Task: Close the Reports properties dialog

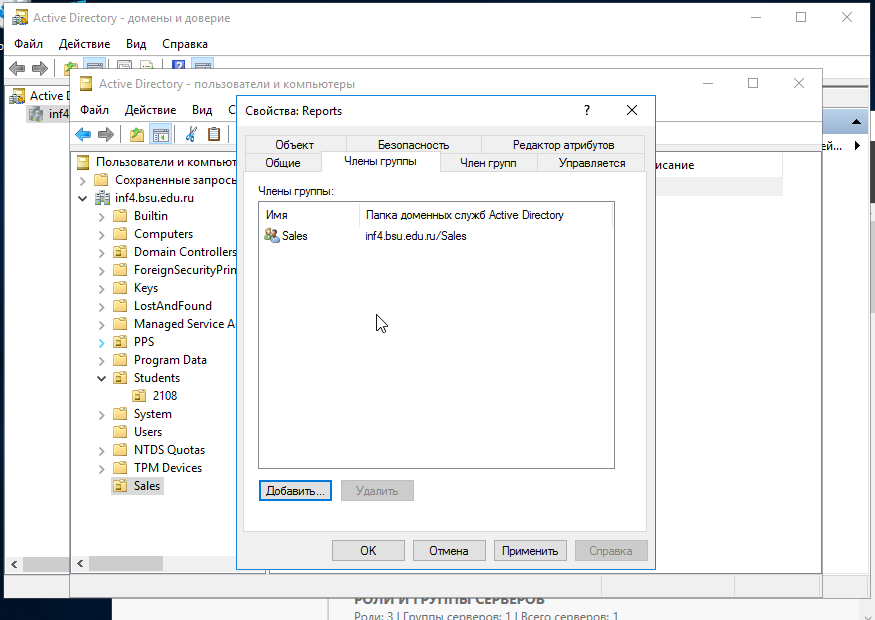Action: (632, 110)
